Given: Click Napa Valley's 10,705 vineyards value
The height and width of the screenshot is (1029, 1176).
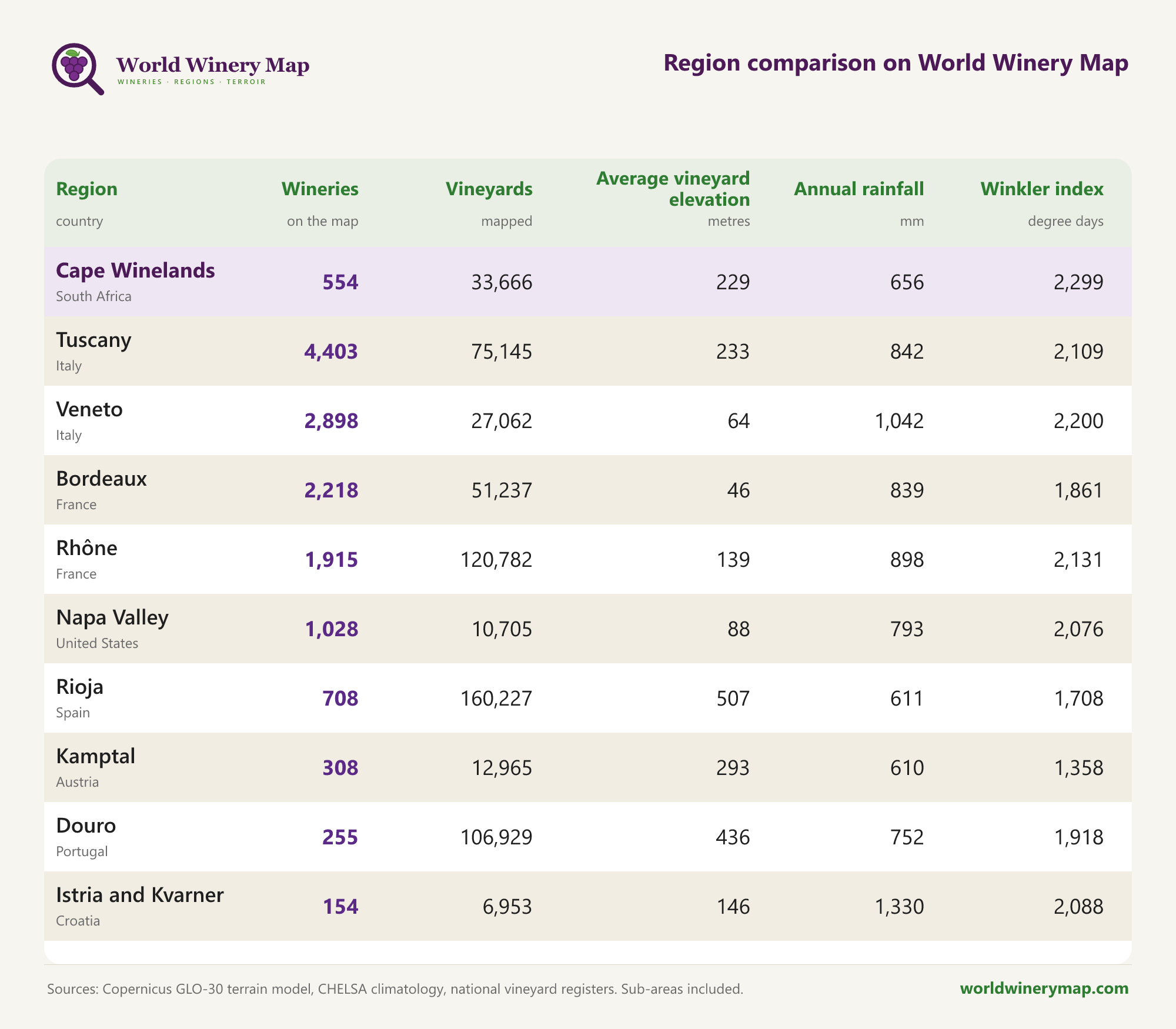Looking at the screenshot, I should (x=502, y=629).
